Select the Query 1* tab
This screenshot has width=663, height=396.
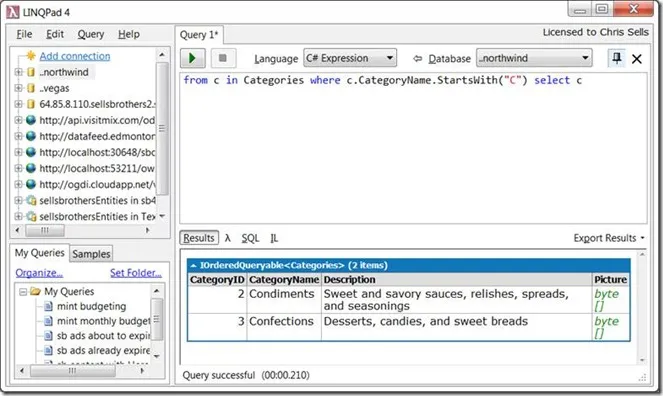coord(199,35)
